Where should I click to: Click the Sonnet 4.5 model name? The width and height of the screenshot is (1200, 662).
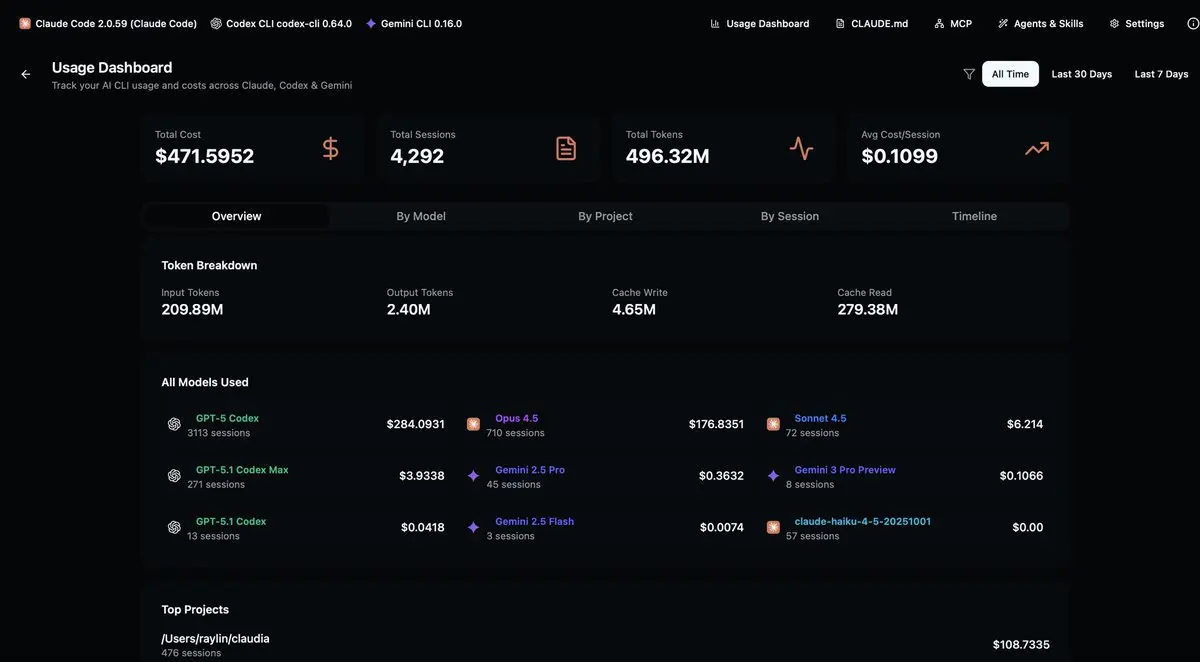tap(820, 418)
